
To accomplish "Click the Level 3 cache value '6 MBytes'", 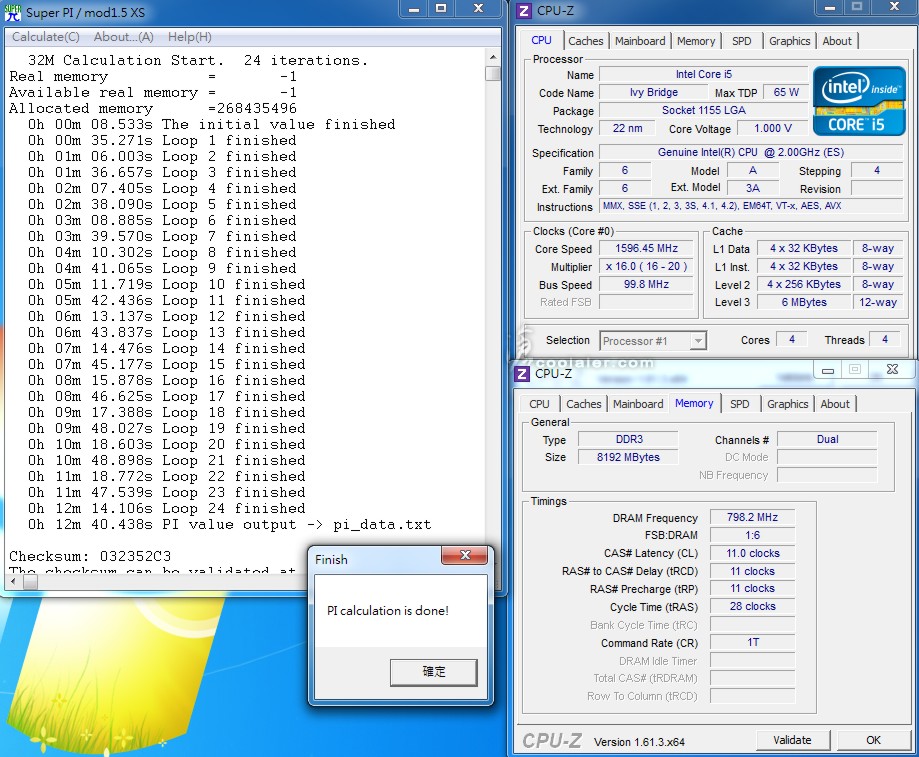I will tap(804, 302).
